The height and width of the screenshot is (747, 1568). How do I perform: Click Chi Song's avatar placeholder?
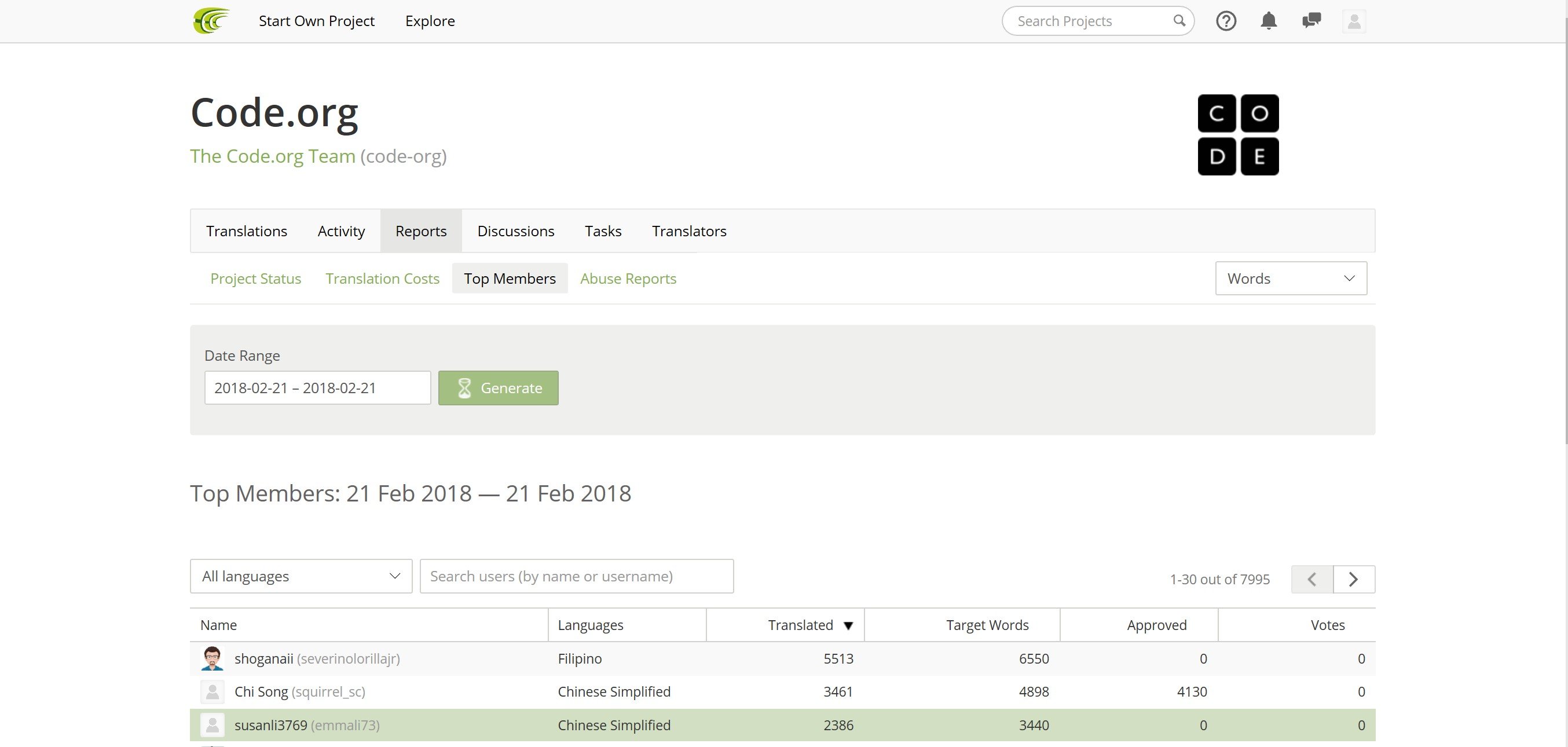click(x=212, y=691)
